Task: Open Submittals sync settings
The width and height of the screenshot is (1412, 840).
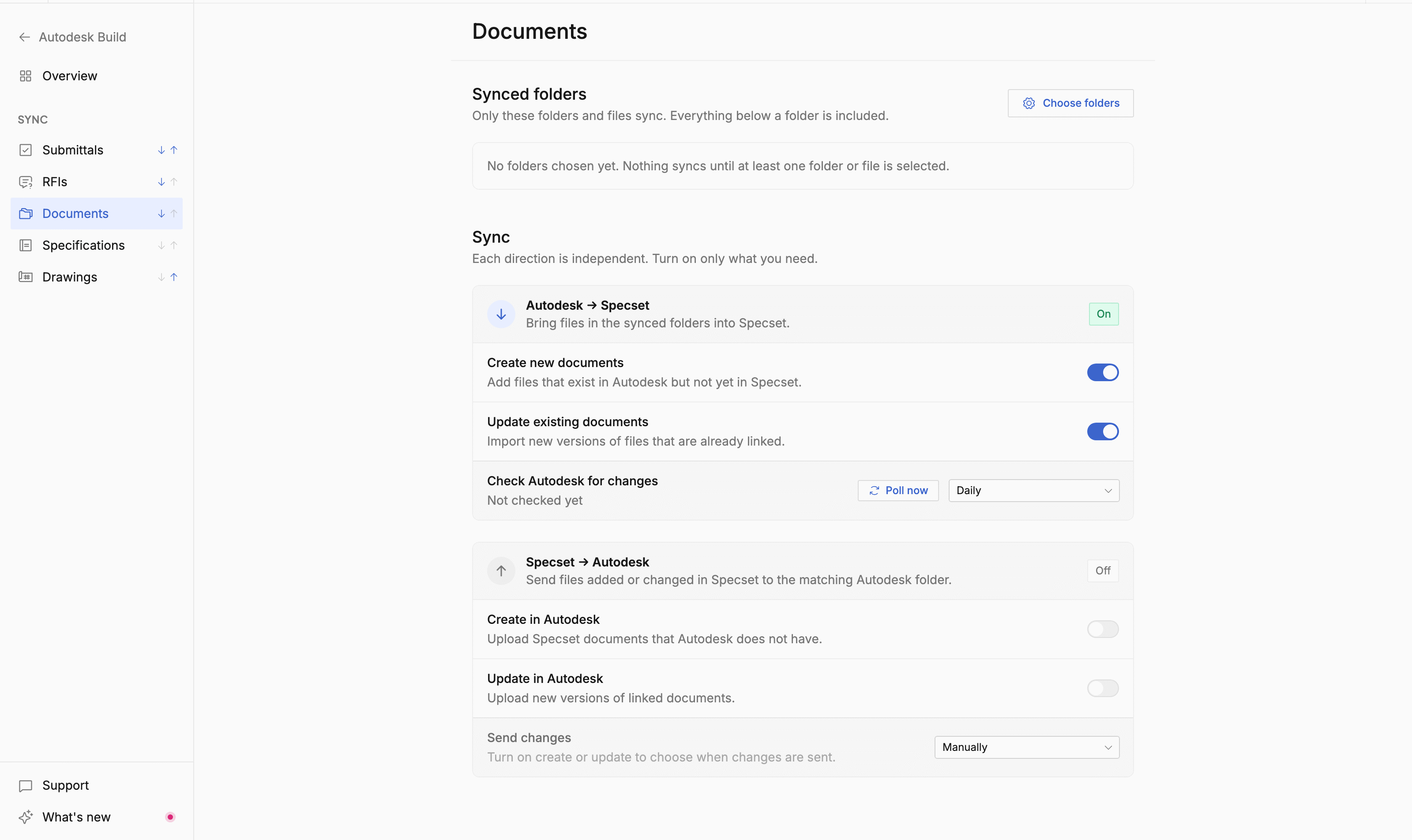Action: [x=96, y=150]
